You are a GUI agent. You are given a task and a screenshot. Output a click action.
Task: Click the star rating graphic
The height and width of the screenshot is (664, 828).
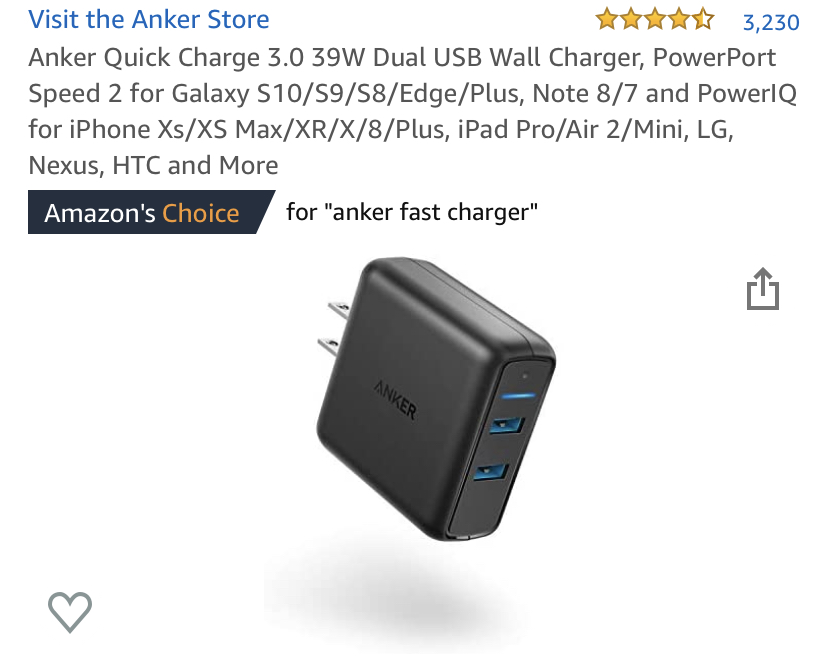tap(655, 20)
